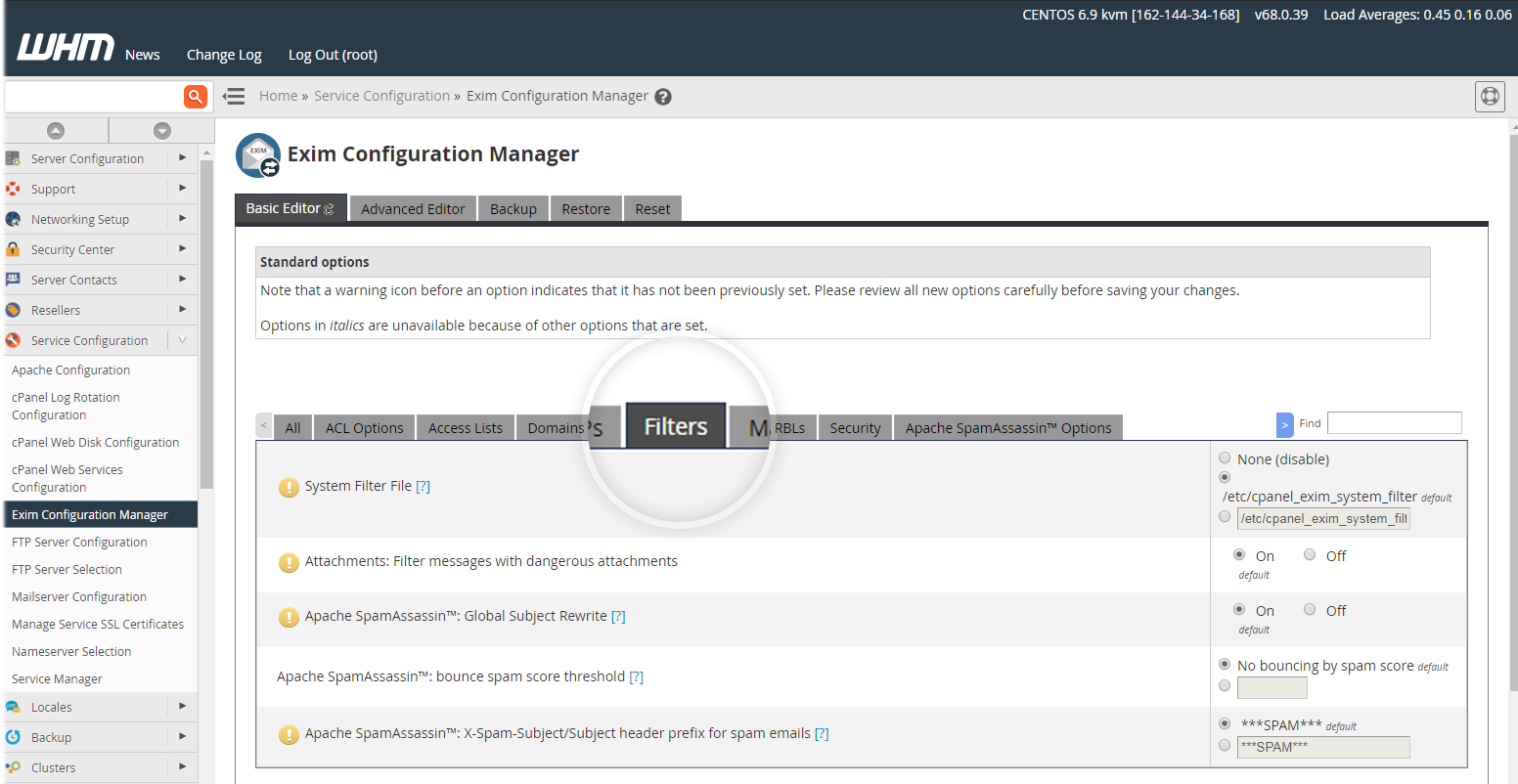
Task: Open Service Manager in sidebar
Action: click(x=57, y=679)
